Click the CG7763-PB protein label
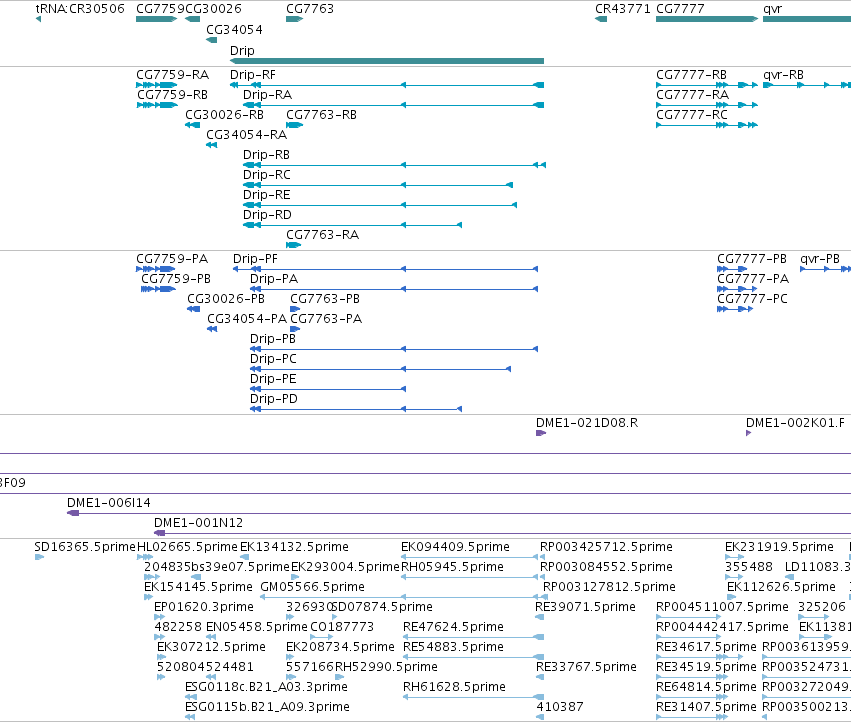Screen dimensions: 851x722 pos(325,299)
